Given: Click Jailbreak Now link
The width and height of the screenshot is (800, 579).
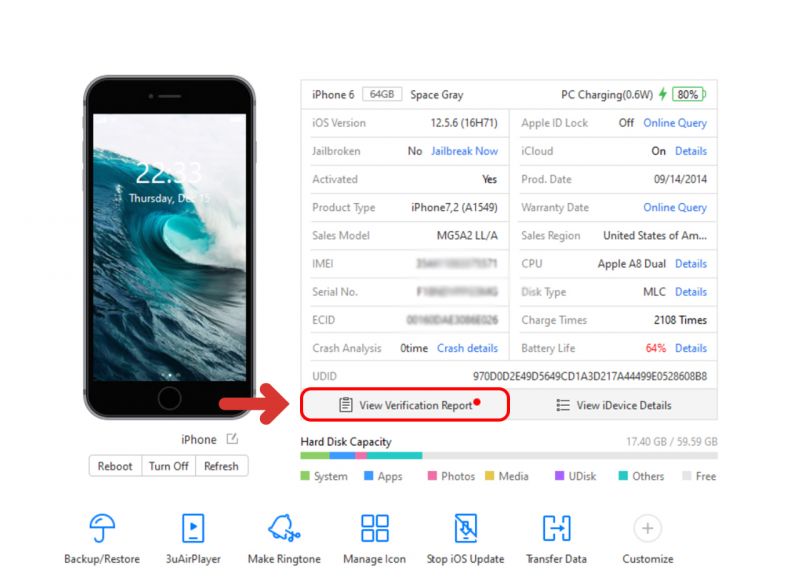Looking at the screenshot, I should click(464, 151).
